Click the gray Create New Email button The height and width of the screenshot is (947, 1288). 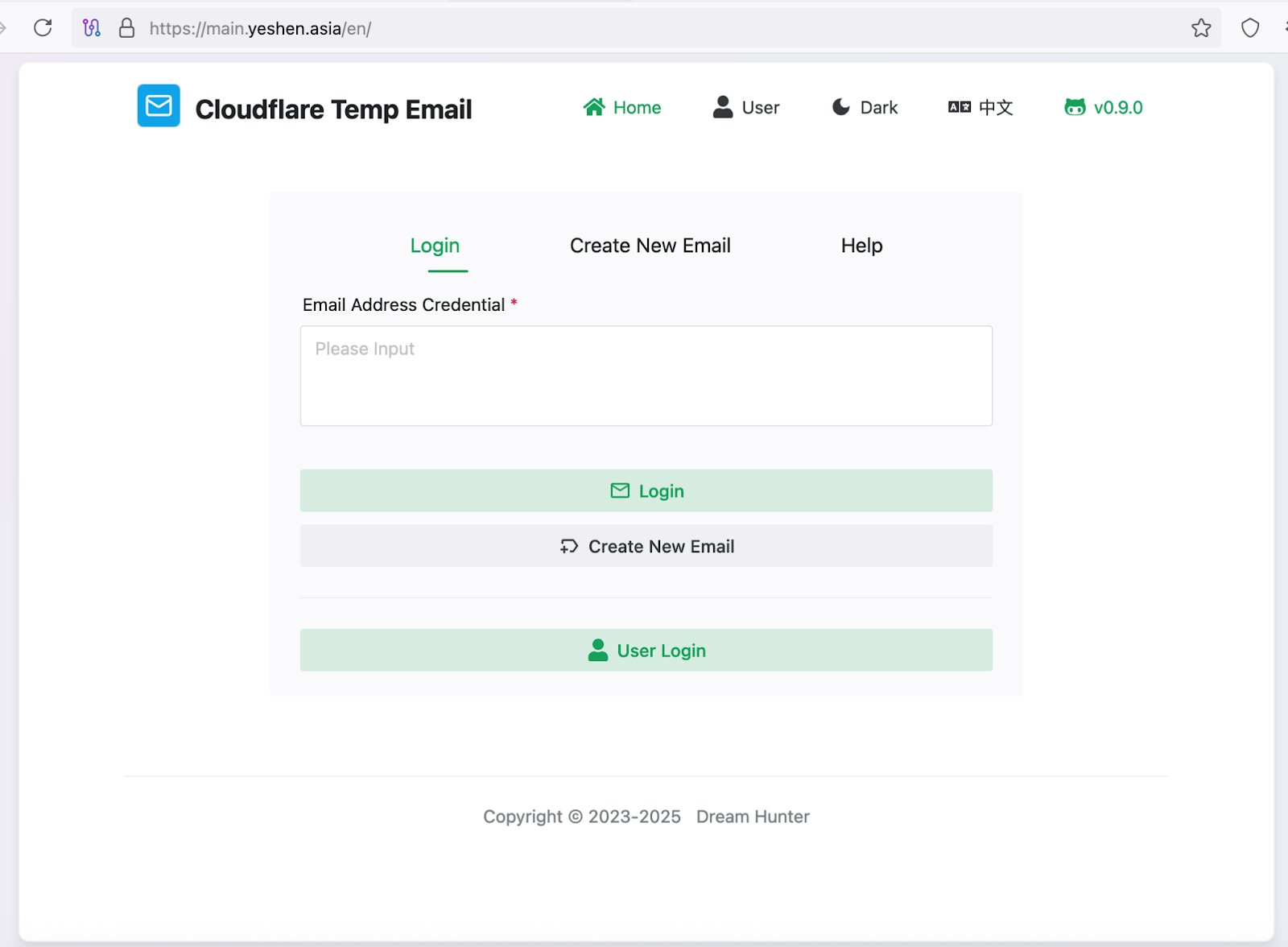646,546
